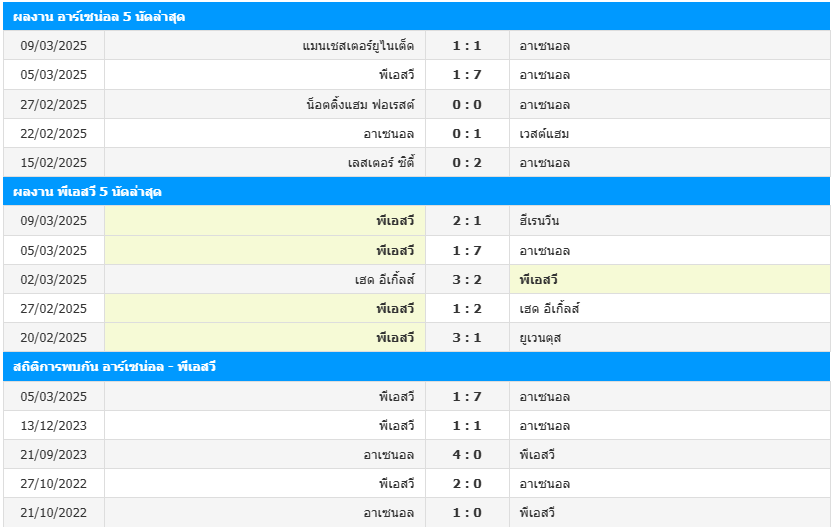Image resolution: width=833 pixels, height=527 pixels.
Task: Click สถิติการพบกัน อาร์เซน่อล - พีเอสวี header
Action: coord(115,367)
